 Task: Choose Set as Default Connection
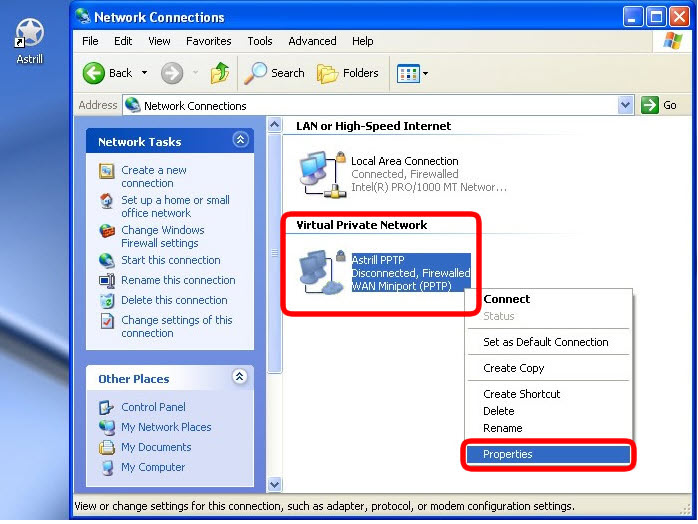[548, 342]
